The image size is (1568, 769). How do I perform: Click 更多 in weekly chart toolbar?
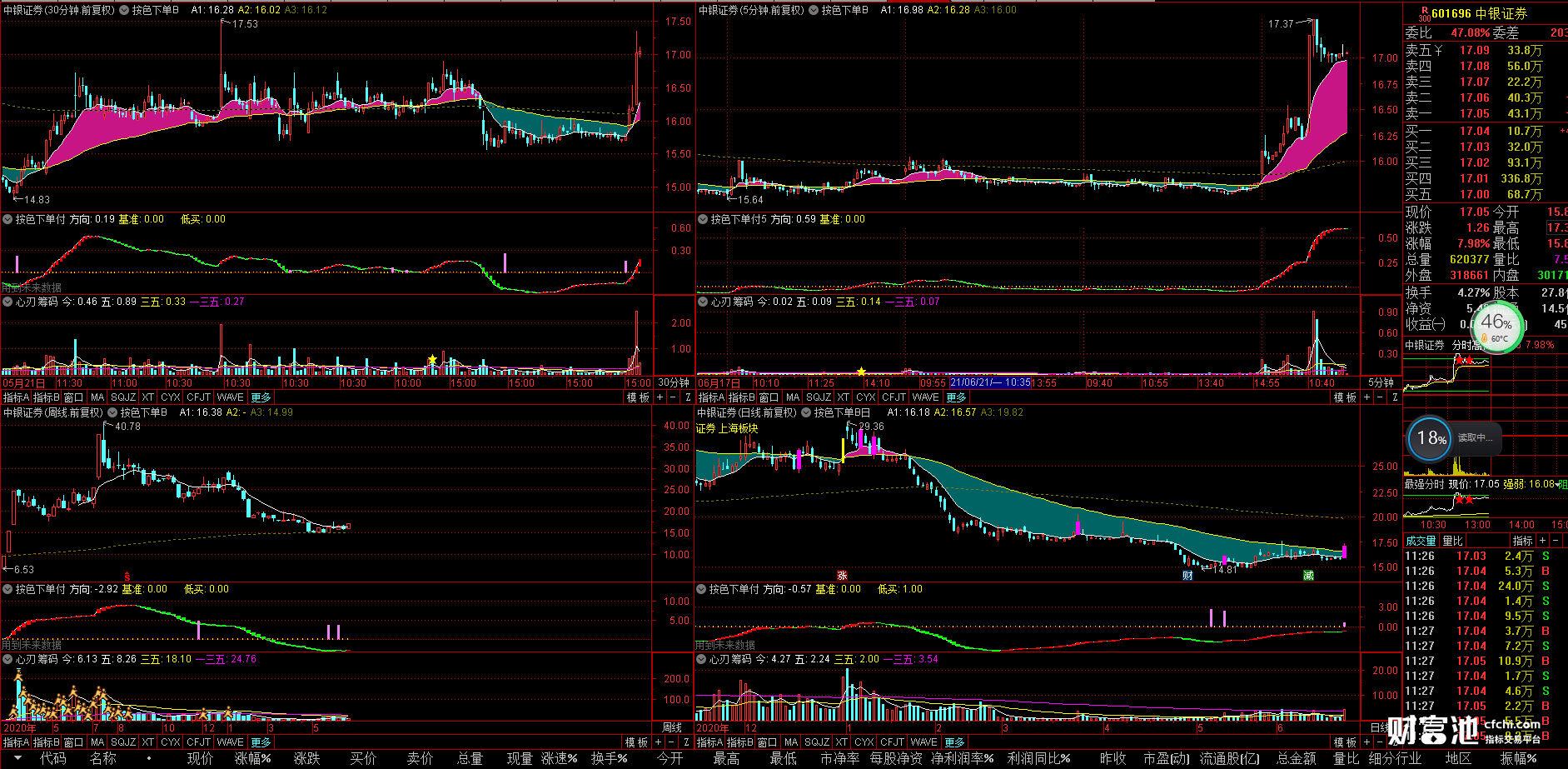point(261,742)
